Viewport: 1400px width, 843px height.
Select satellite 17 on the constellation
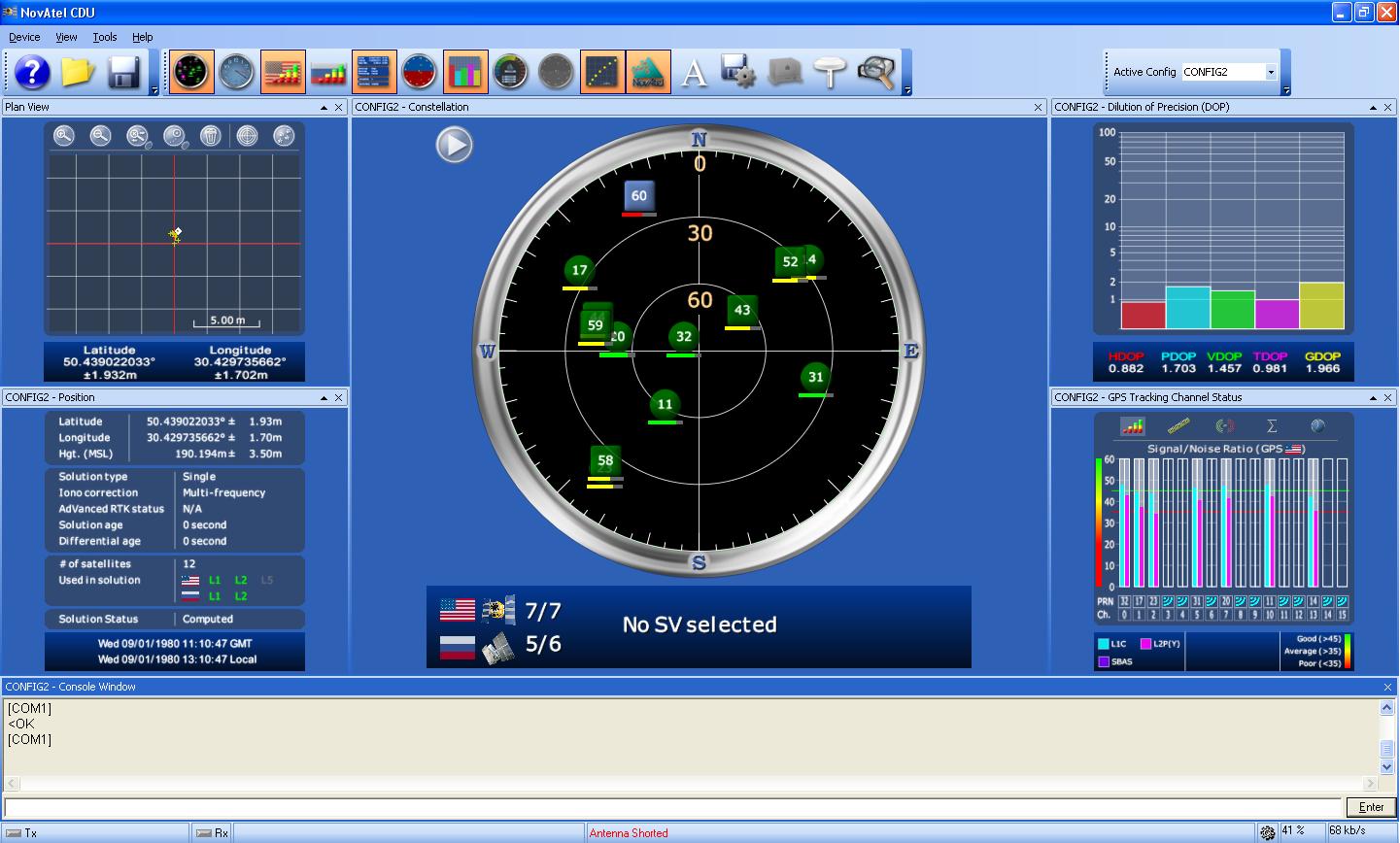click(580, 270)
